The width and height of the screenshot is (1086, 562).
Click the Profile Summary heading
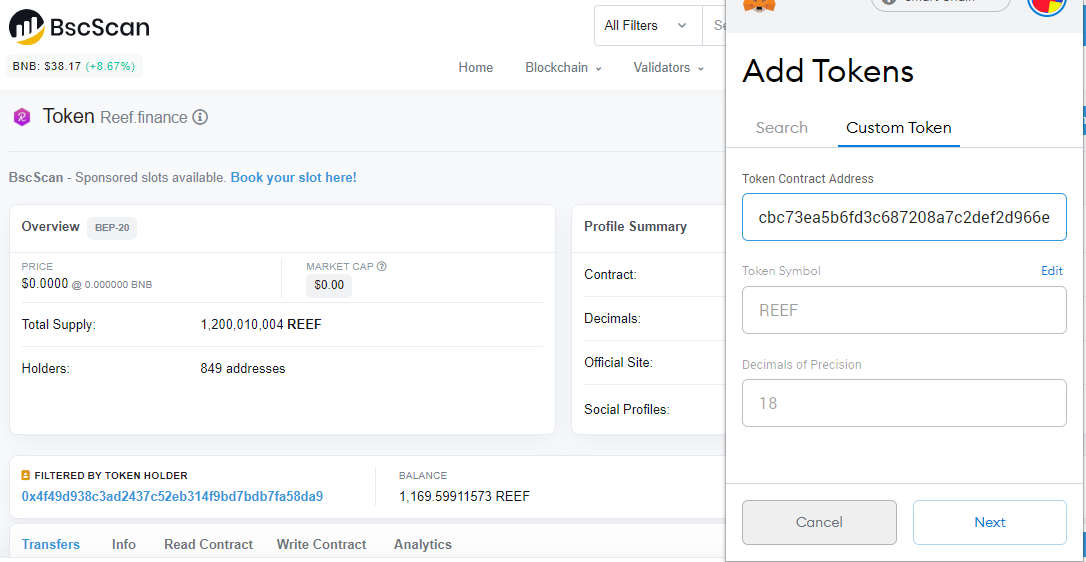tap(636, 227)
